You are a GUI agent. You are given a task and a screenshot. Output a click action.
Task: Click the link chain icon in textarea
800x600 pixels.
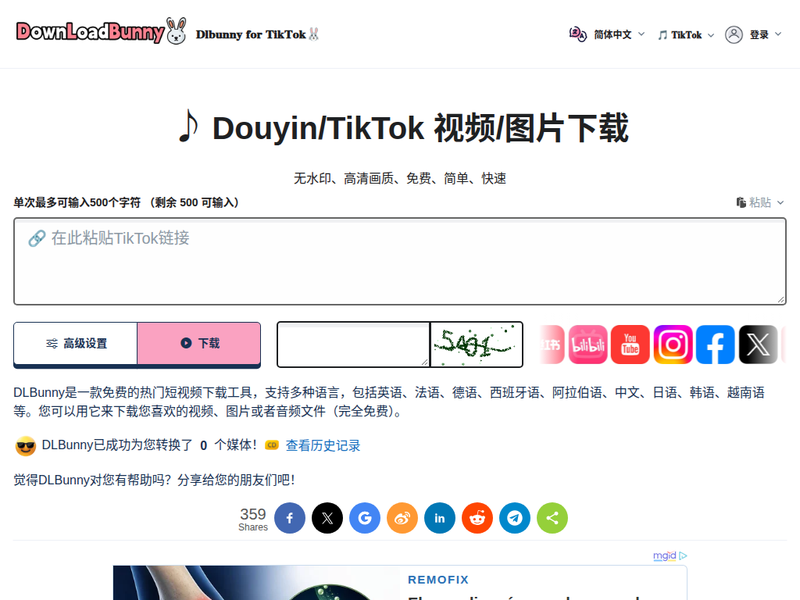[x=37, y=238]
